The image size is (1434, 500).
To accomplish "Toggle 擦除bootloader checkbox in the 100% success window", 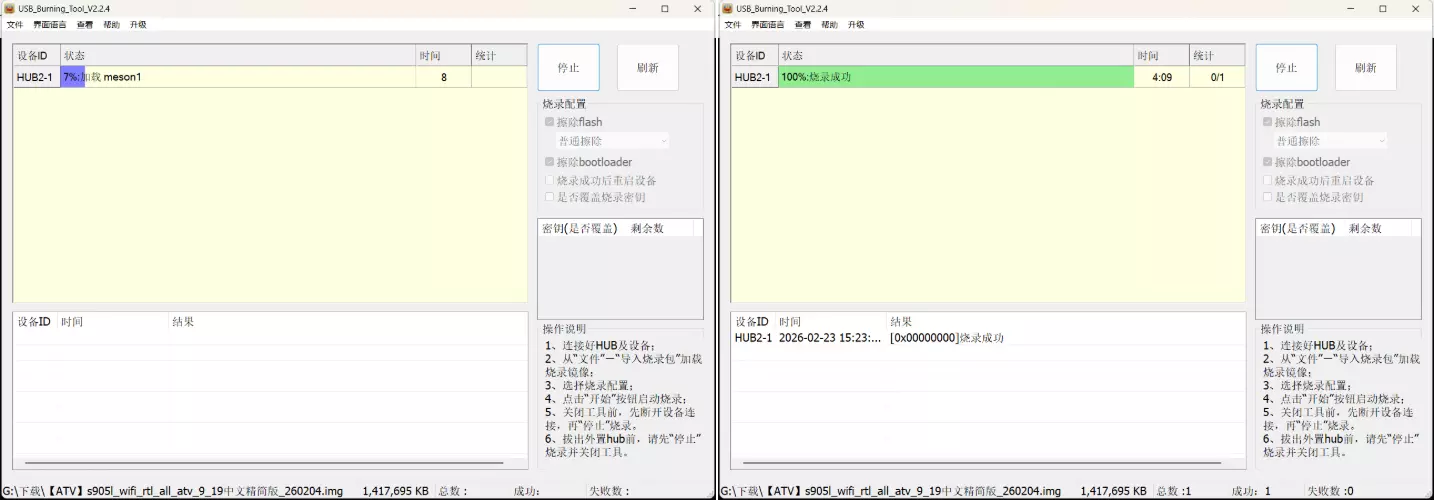I will click(1267, 162).
